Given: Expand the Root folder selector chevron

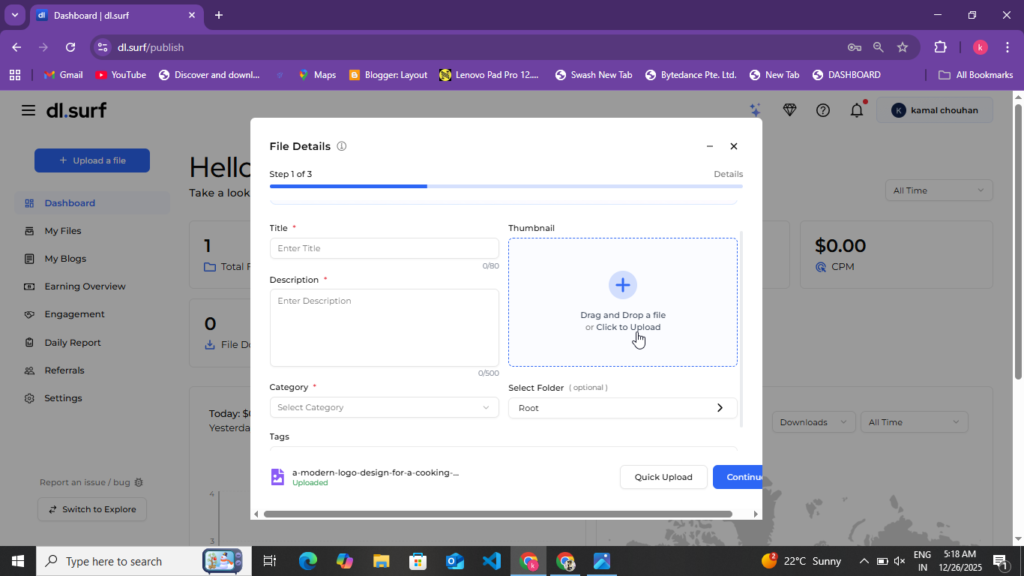Looking at the screenshot, I should [x=719, y=408].
